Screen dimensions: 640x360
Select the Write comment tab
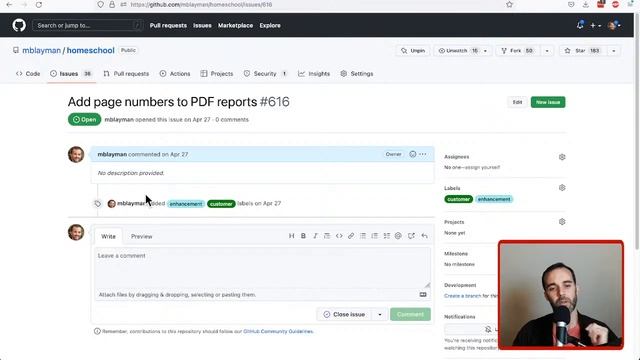[108, 236]
